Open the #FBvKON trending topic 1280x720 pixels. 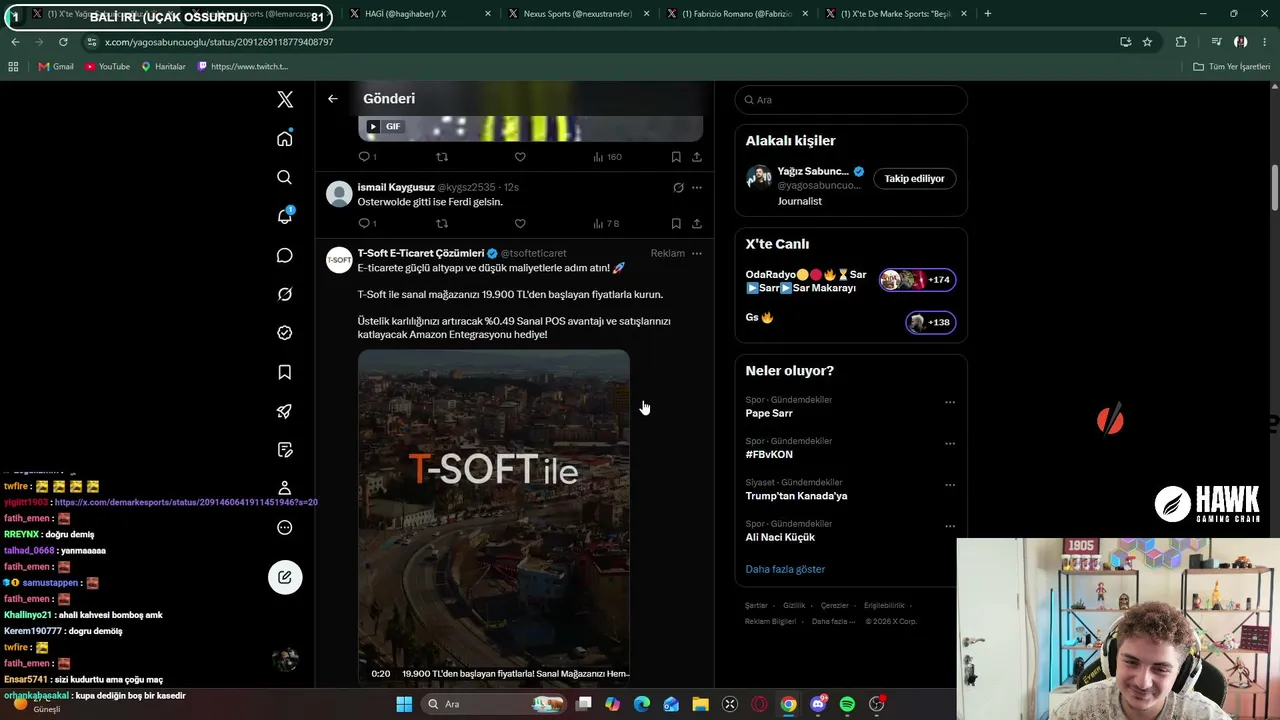(x=769, y=454)
